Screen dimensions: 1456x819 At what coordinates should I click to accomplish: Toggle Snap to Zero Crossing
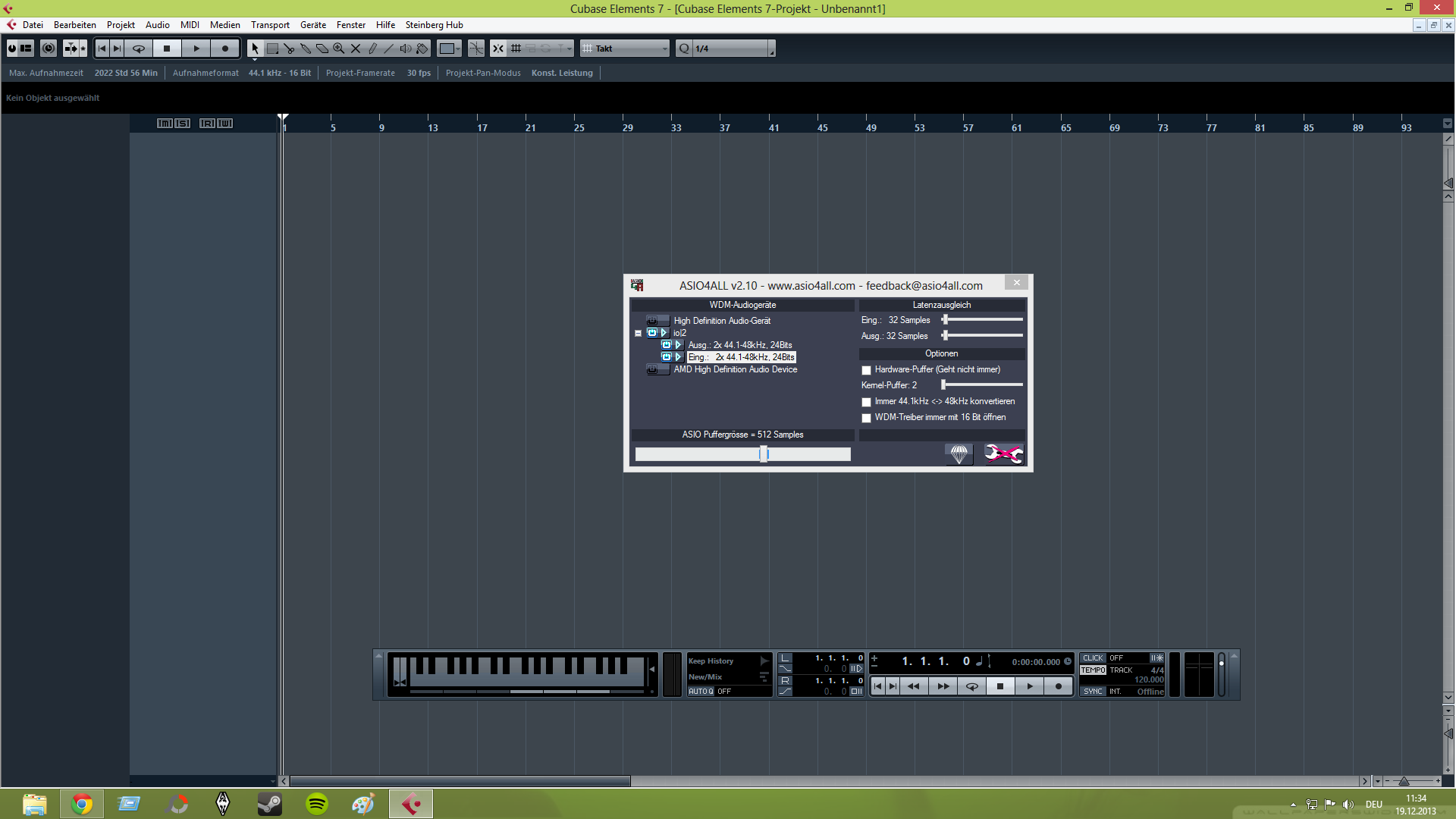tap(476, 49)
